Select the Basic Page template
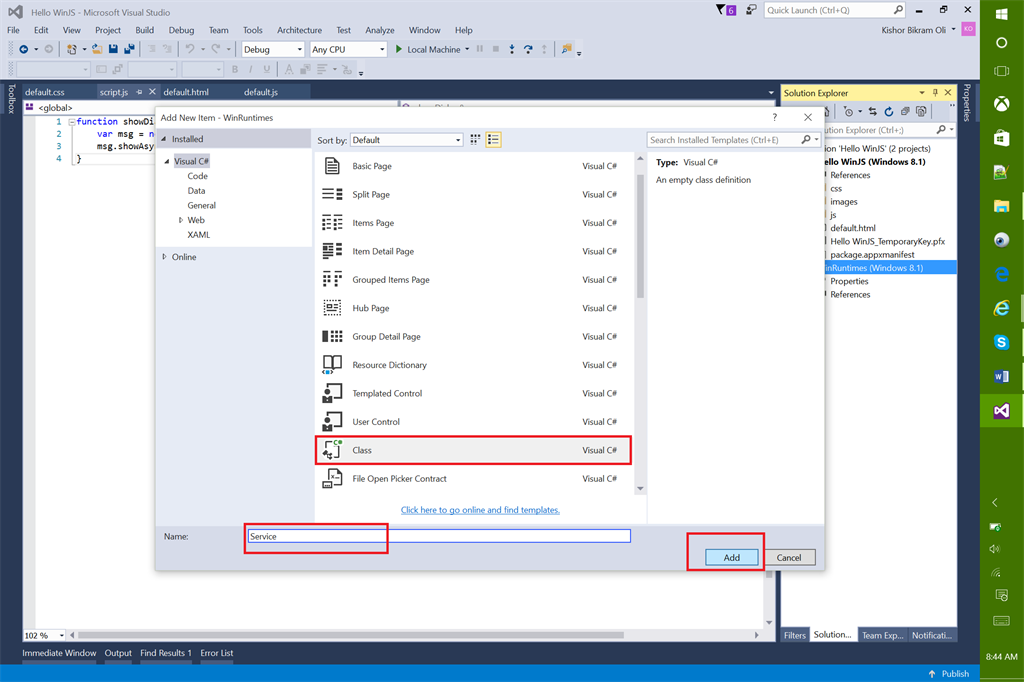Image resolution: width=1024 pixels, height=682 pixels. coord(473,166)
